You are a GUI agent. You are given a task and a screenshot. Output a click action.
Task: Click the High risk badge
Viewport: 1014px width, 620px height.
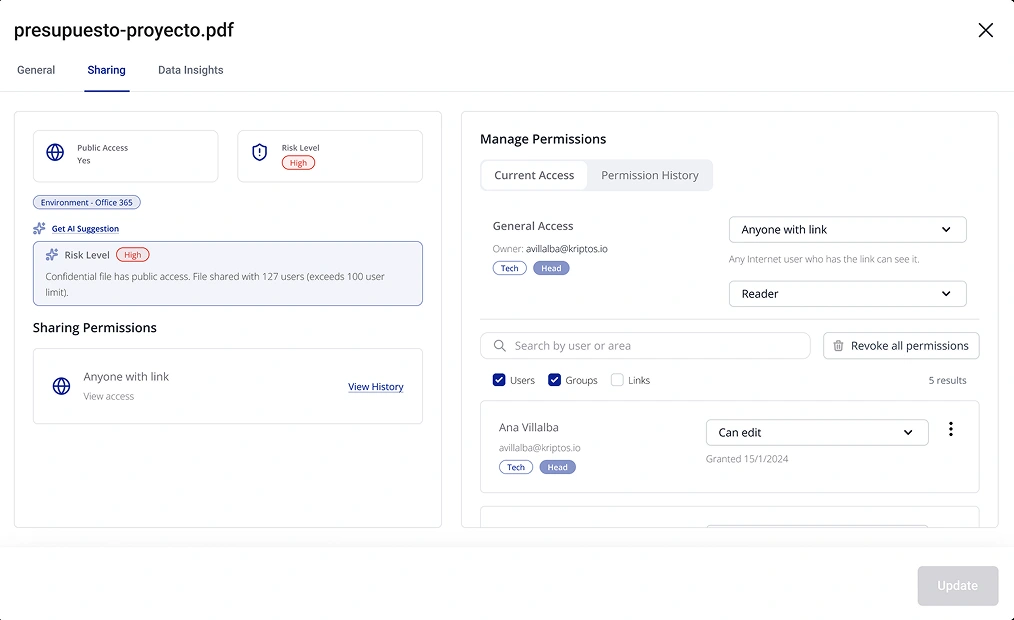(x=300, y=162)
